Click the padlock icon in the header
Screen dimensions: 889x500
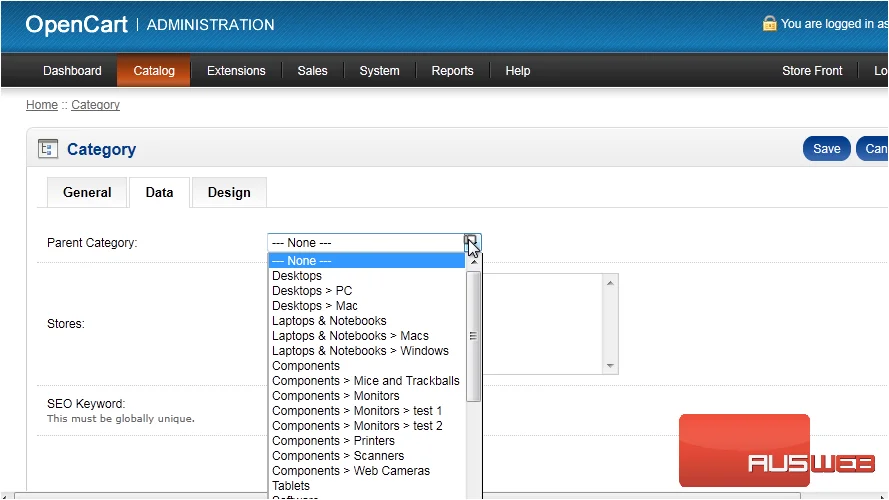click(769, 23)
